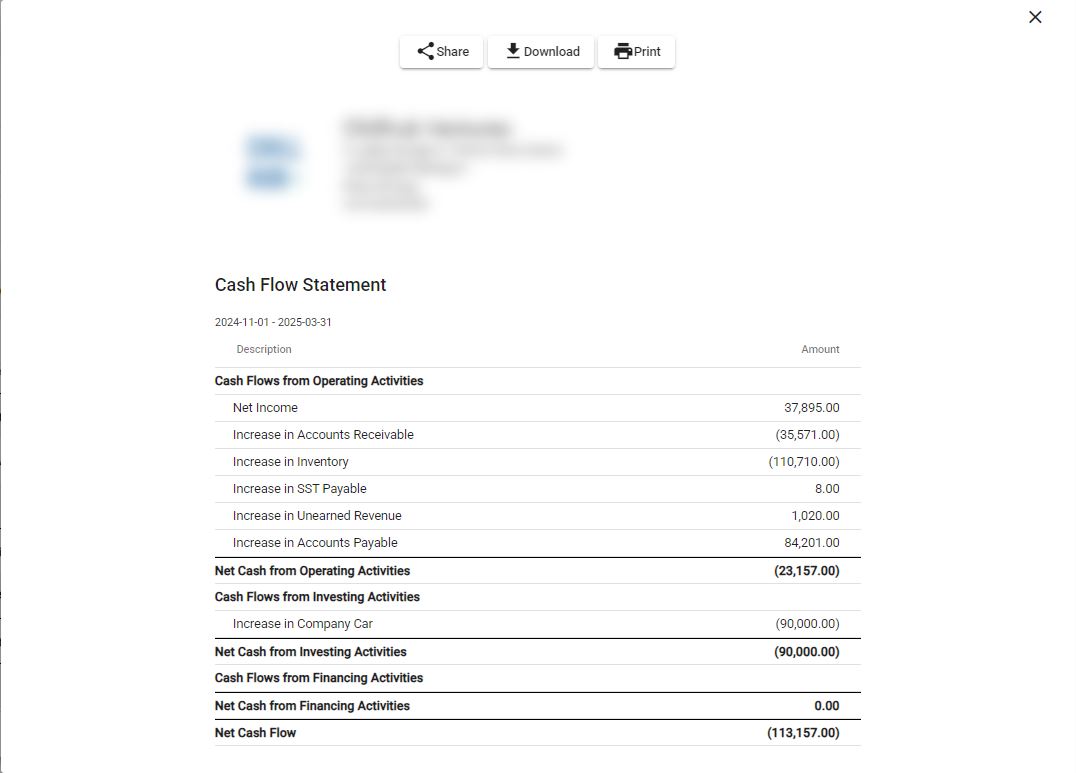Click the Net Cash Flow amount
The image size is (1076, 773).
pos(803,733)
